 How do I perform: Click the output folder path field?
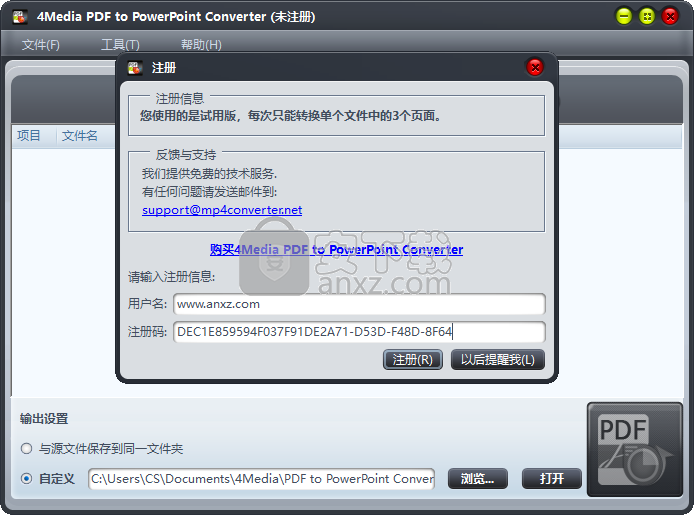262,479
